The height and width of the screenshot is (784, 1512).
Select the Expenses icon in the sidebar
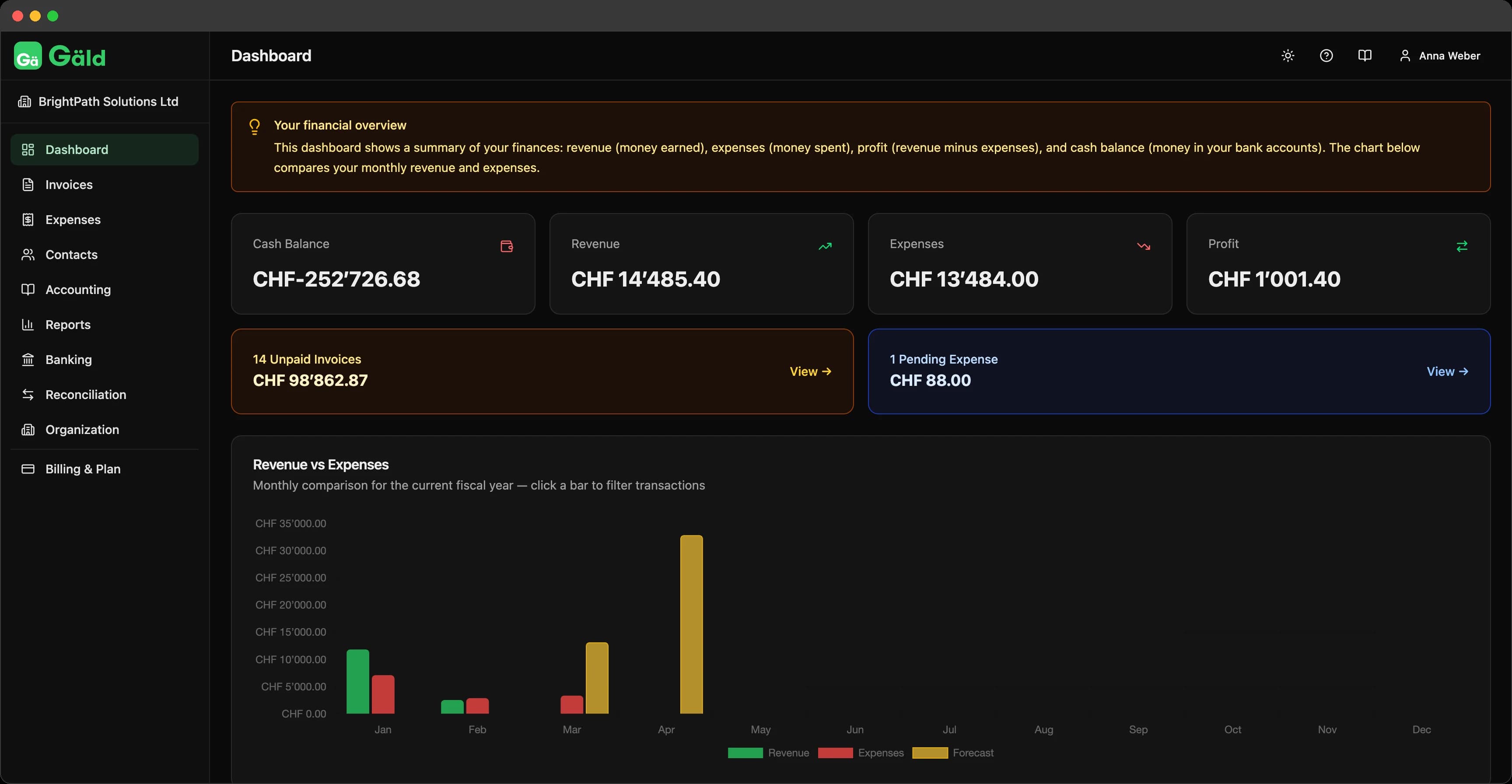(29, 220)
